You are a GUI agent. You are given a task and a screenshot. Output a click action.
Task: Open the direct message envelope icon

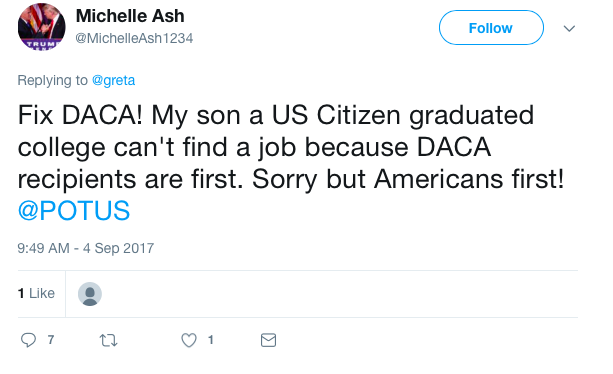269,340
